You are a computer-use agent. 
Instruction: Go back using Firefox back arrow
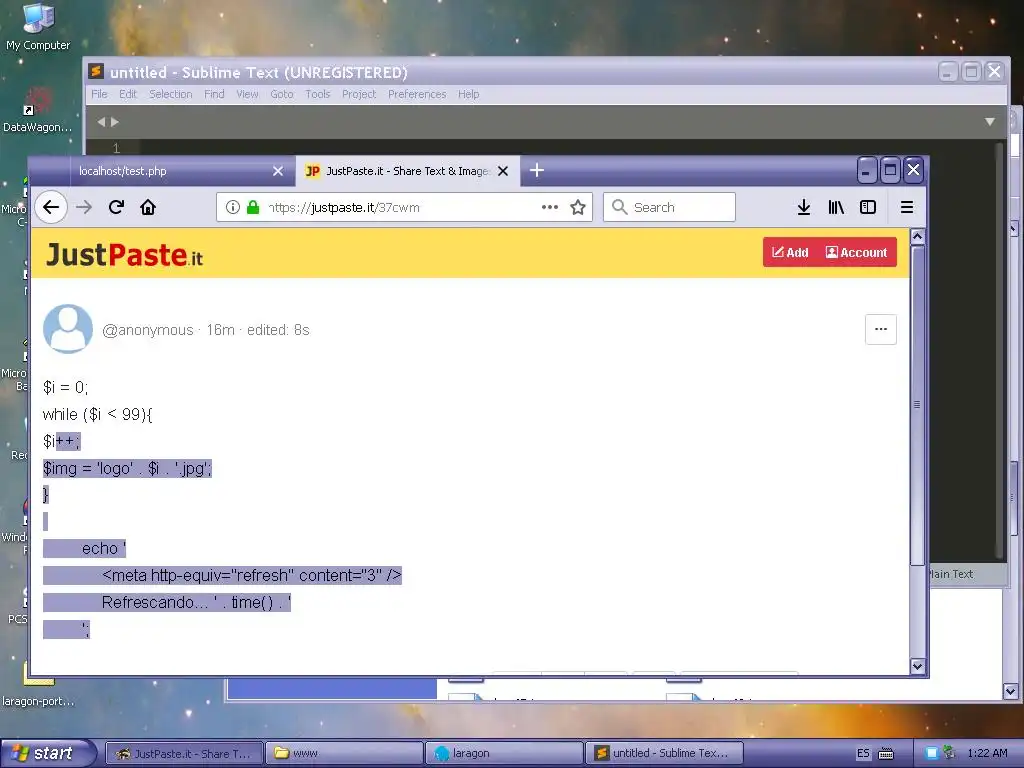[x=51, y=208]
